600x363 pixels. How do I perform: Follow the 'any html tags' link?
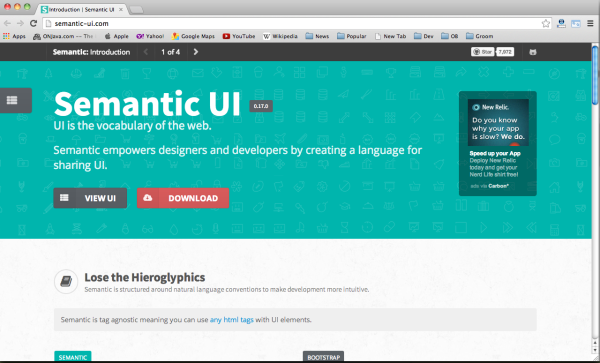coord(232,319)
